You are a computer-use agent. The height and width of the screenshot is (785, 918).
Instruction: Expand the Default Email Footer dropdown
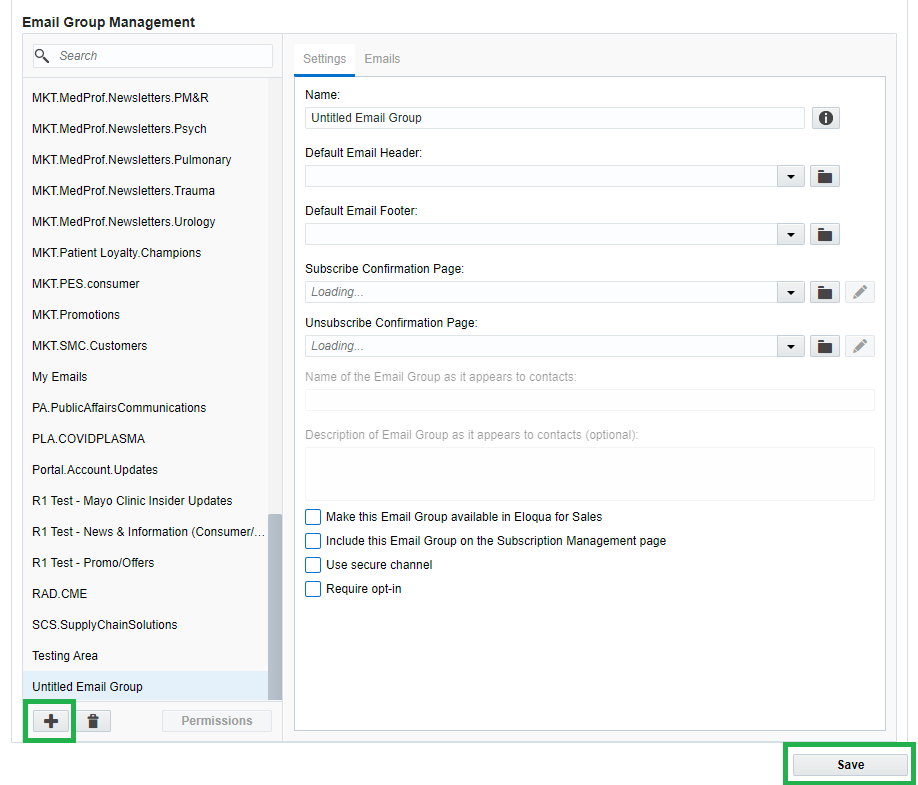coord(791,234)
